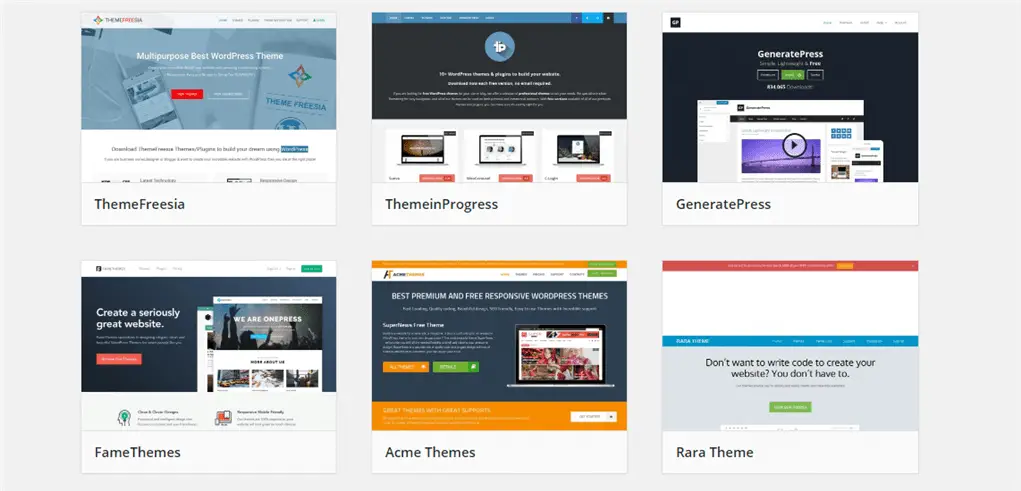Click the SuperNews laptop image in Acme preview
The width and height of the screenshot is (1021, 491).
coord(559,356)
